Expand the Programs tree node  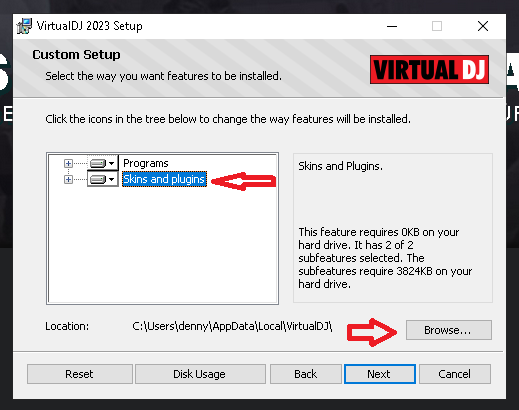68,163
